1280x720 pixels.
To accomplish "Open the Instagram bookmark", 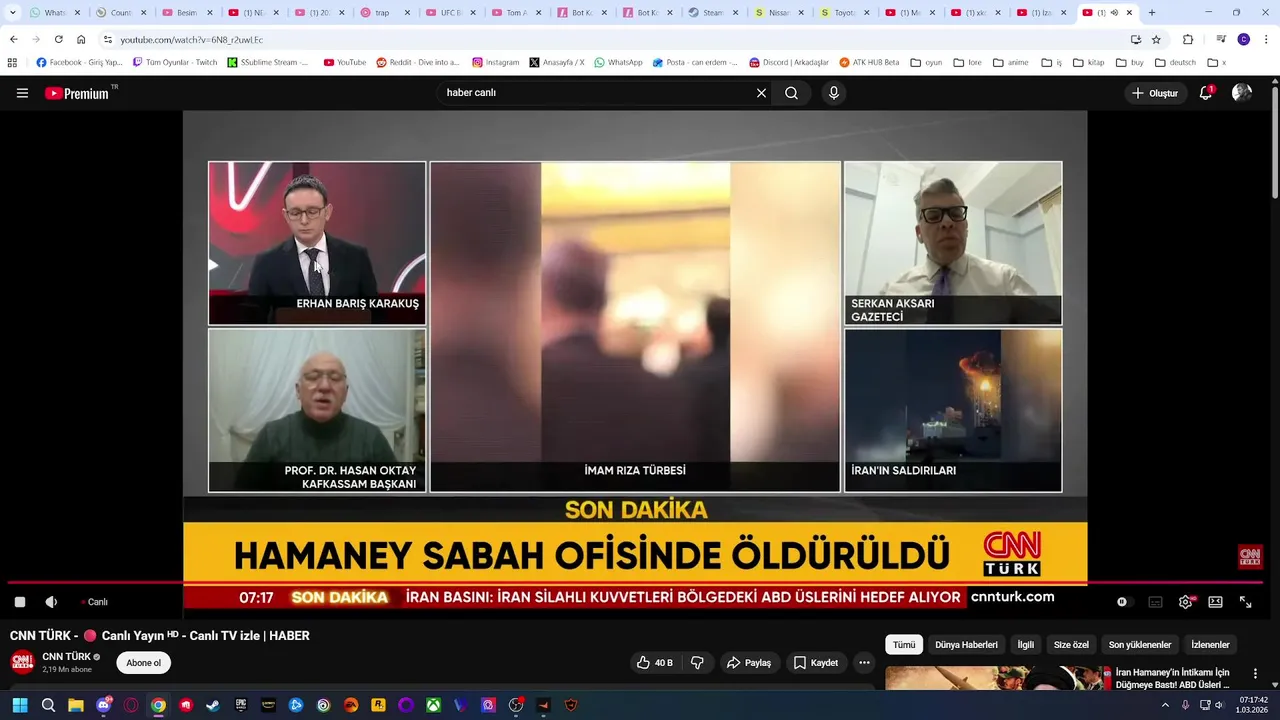I will tap(496, 62).
